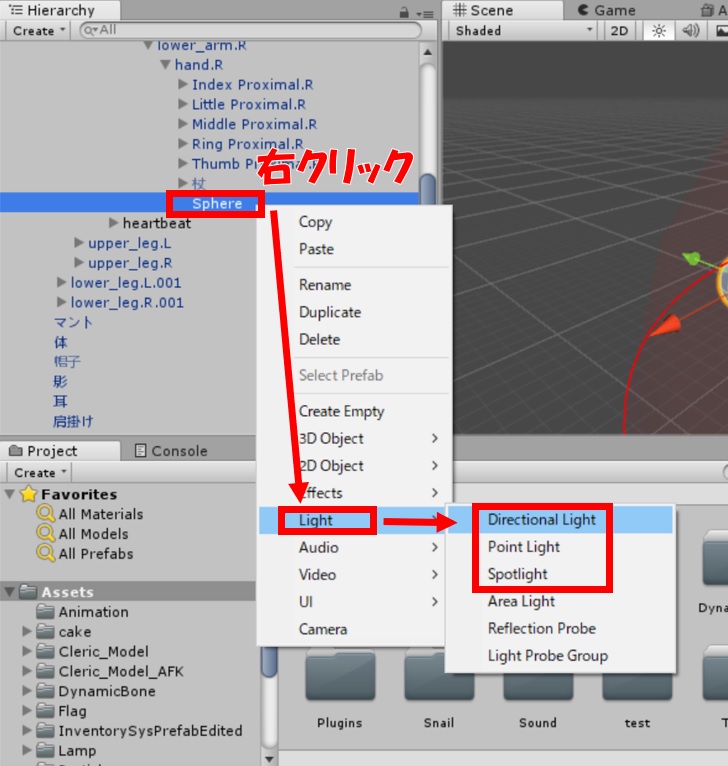The image size is (728, 766).
Task: Select the Animation folder in Assets
Action: [93, 612]
